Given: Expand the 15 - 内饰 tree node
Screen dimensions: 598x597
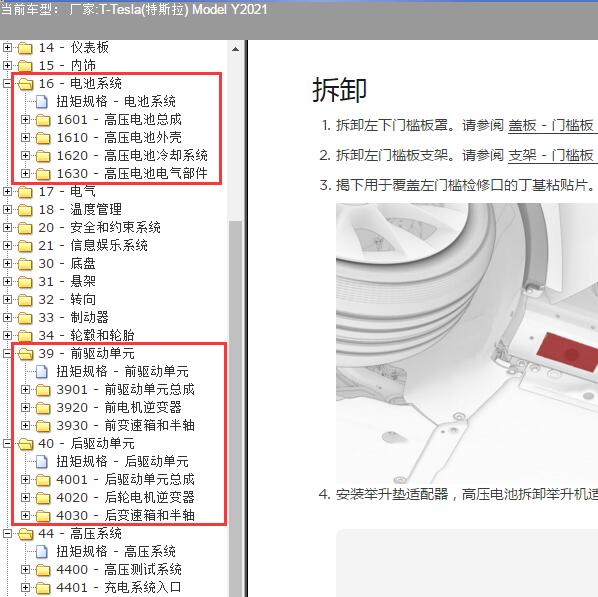Looking at the screenshot, I should click(7, 66).
